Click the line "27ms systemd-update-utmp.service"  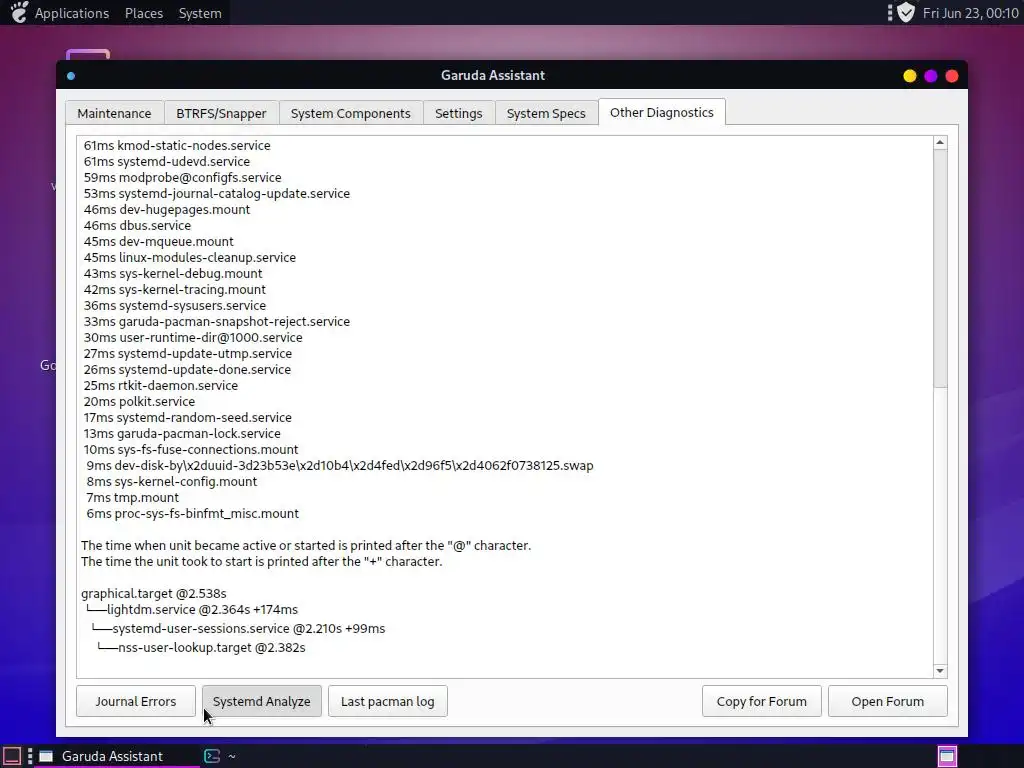pos(187,353)
